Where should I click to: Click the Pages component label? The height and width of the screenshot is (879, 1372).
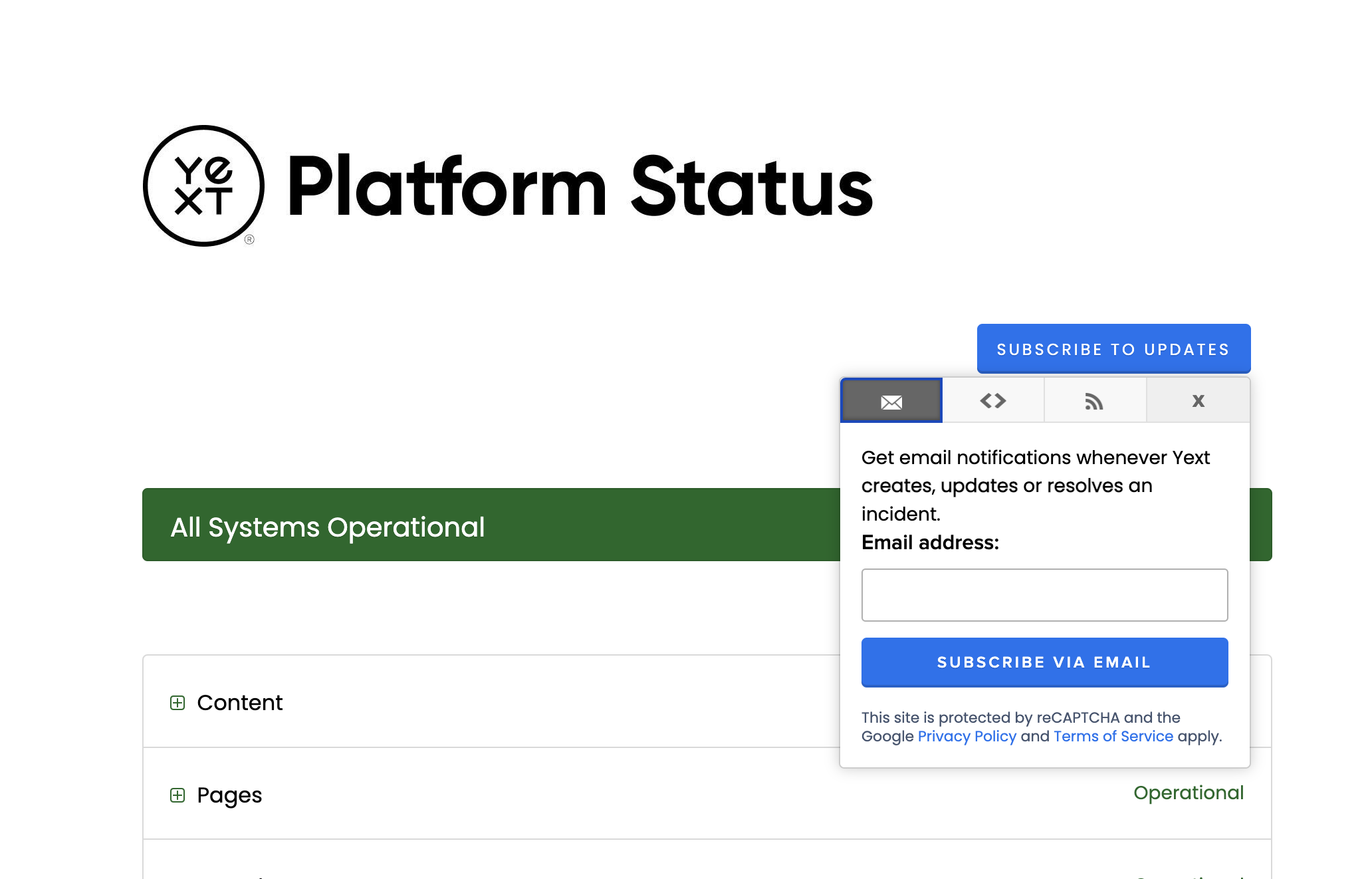click(229, 795)
